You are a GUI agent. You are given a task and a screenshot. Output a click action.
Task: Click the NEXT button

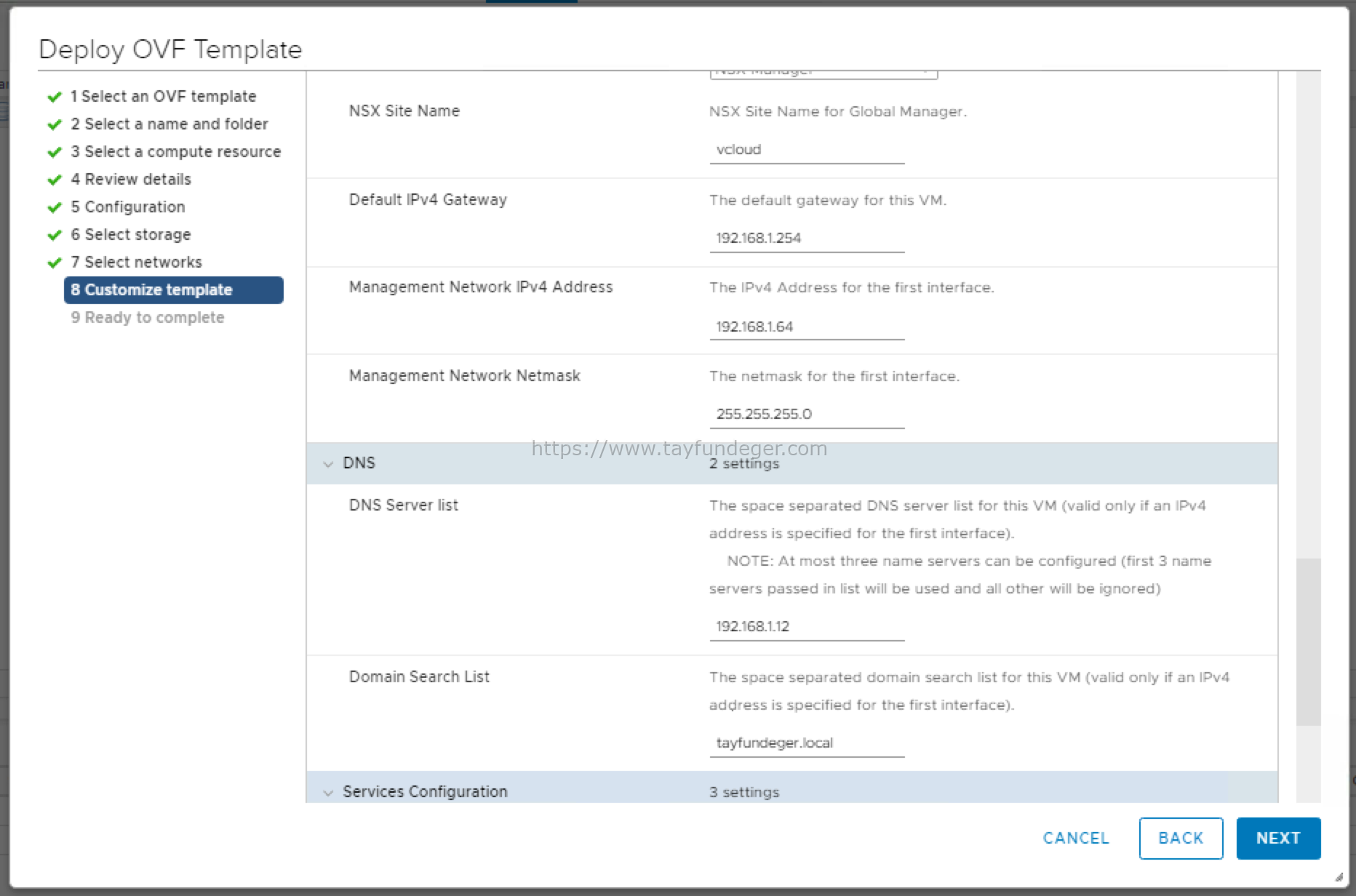pyautogui.click(x=1278, y=838)
